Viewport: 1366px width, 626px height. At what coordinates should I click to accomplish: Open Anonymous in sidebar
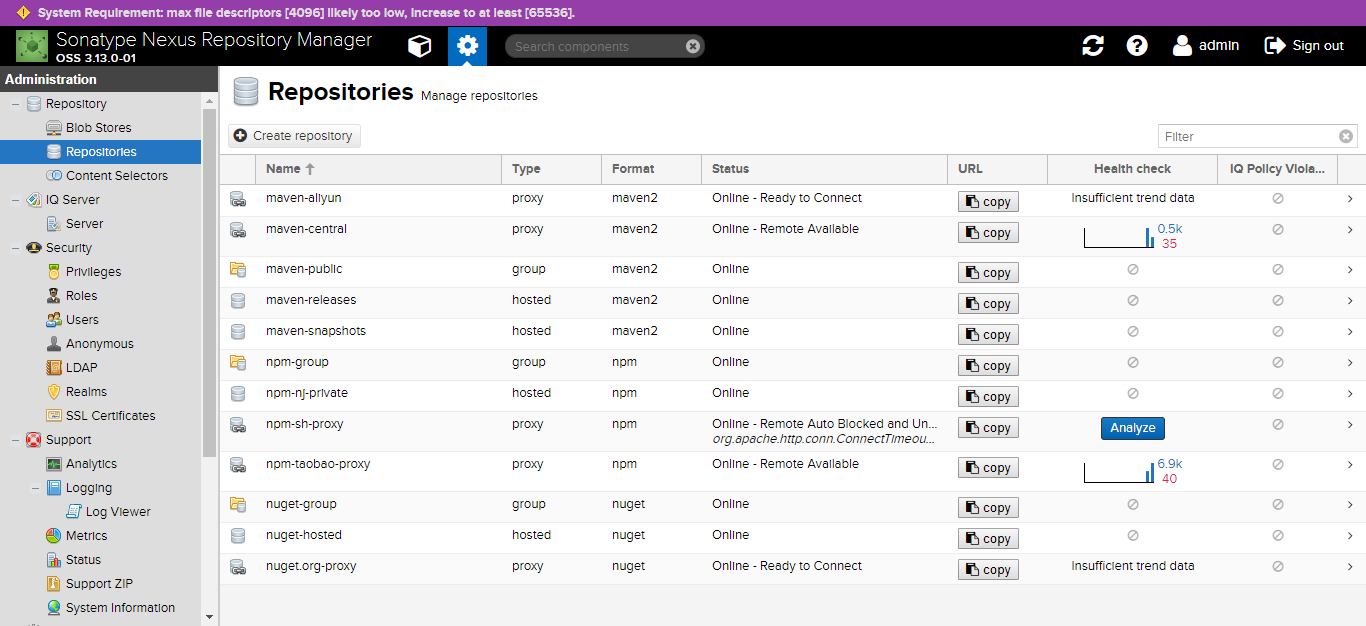coord(99,344)
